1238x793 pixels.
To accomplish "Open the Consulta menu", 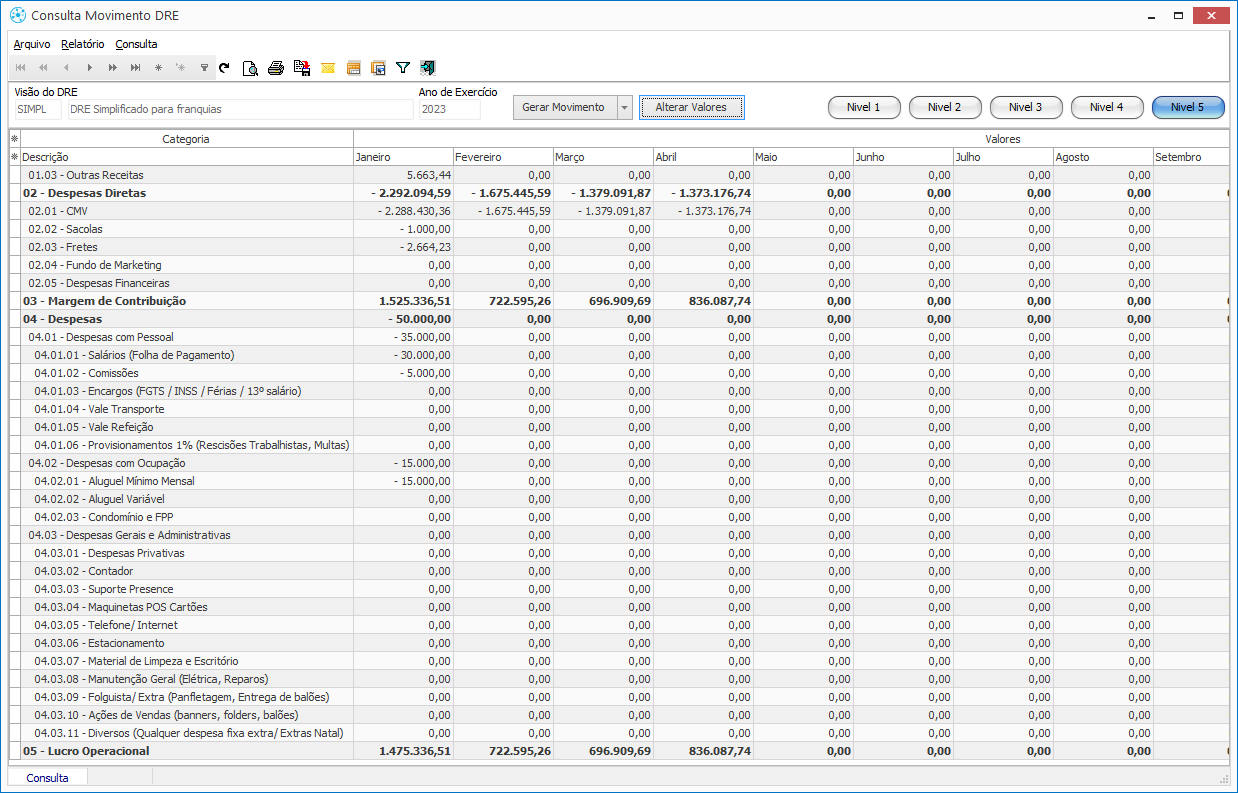I will tap(136, 44).
